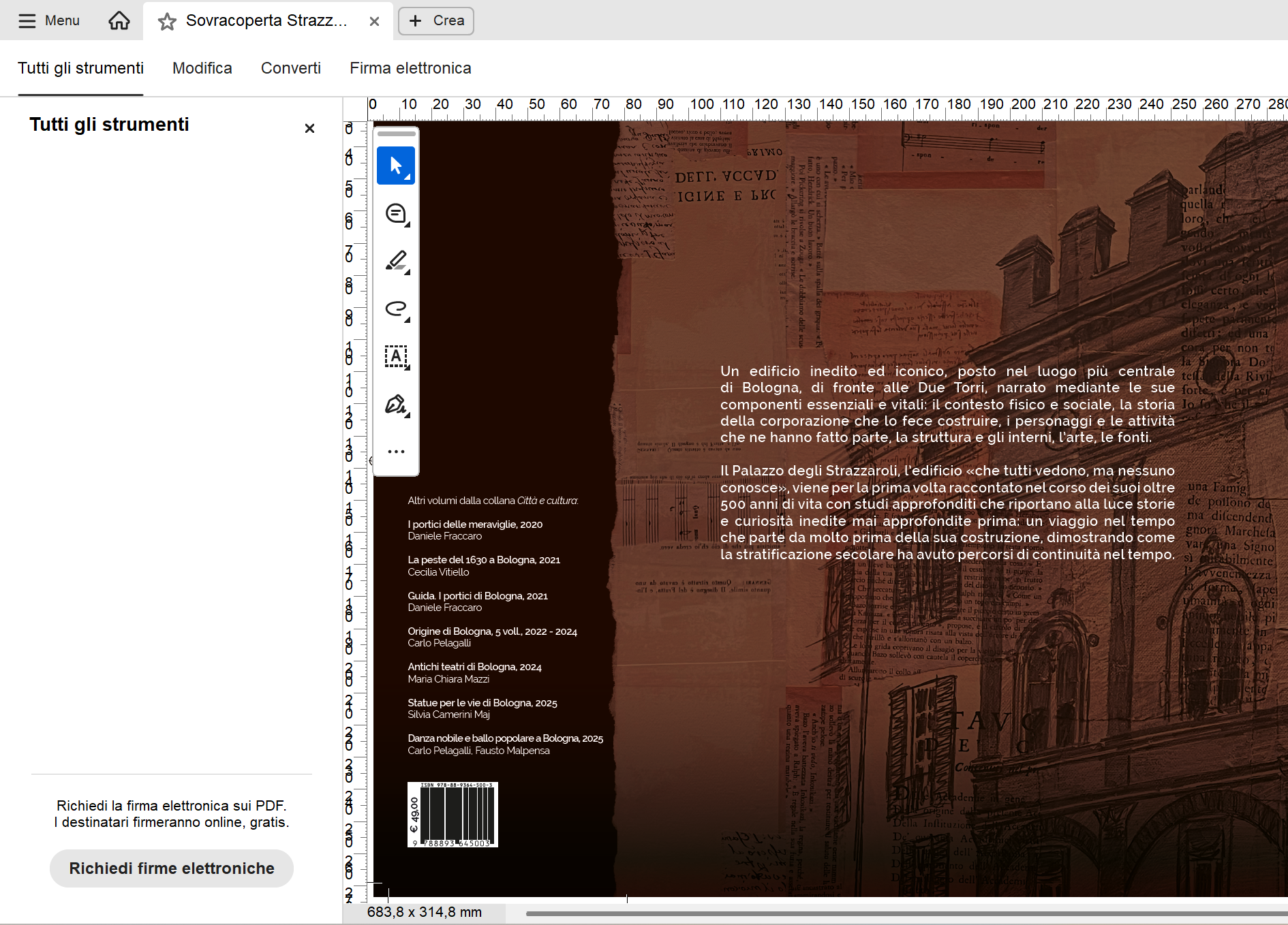
Task: Open more tools ellipsis in quick toolbar
Action: pyautogui.click(x=396, y=451)
